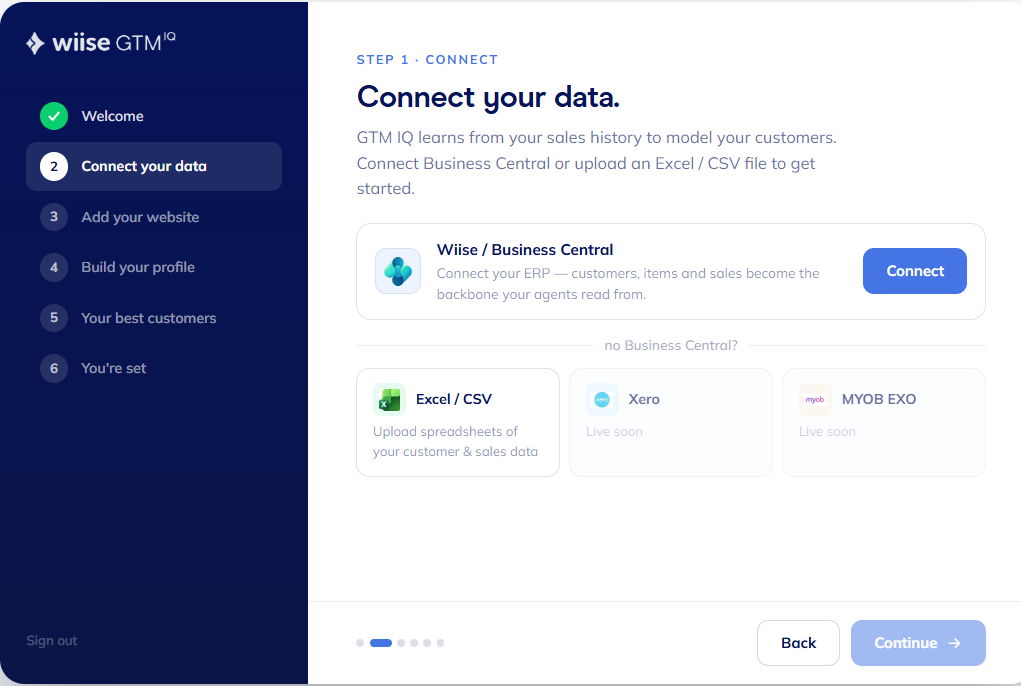Screen dimensions: 1021x686
Task: Click the arrow icon on Continue
Action: click(955, 643)
